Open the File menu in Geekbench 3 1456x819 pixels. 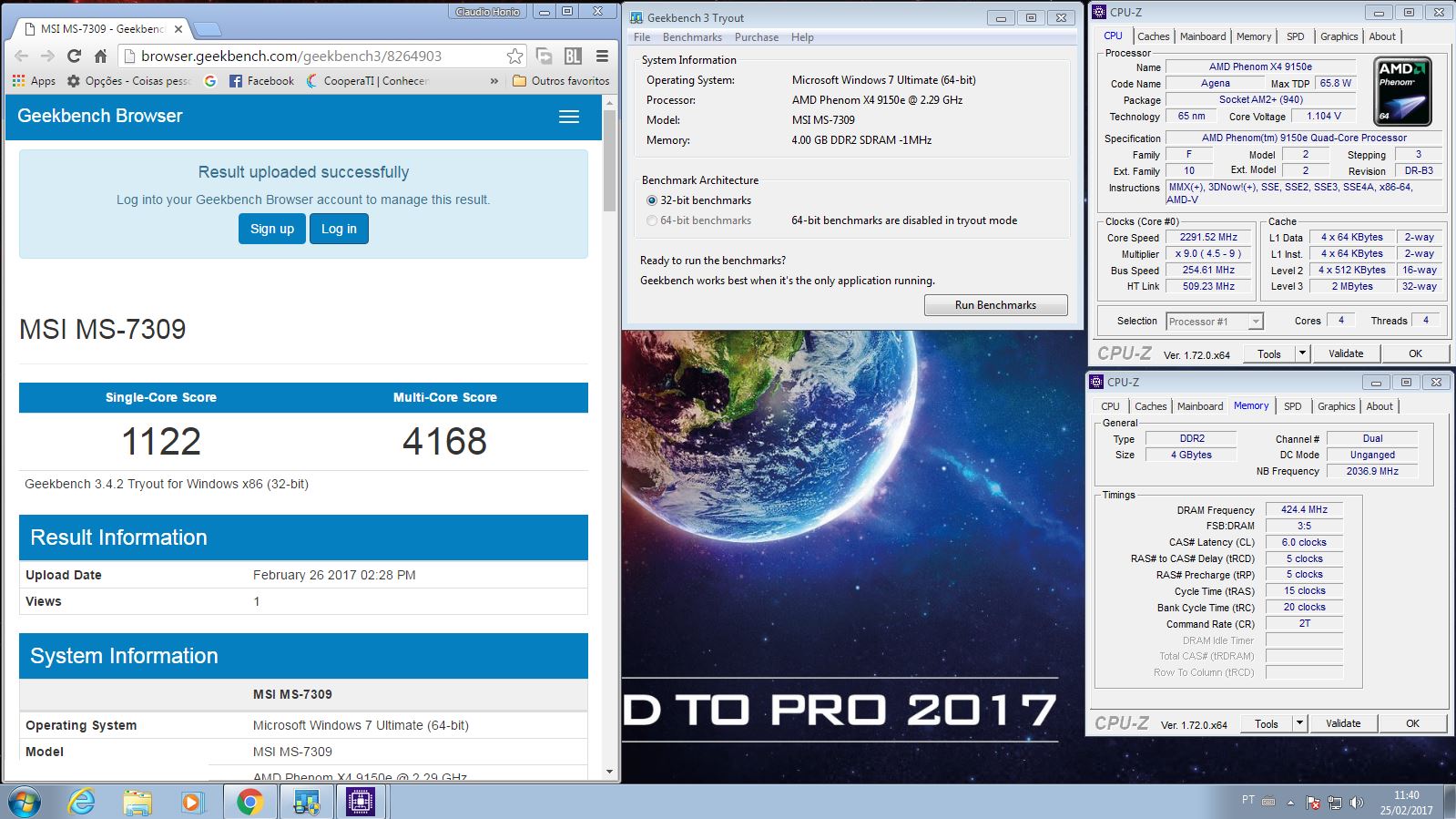642,37
